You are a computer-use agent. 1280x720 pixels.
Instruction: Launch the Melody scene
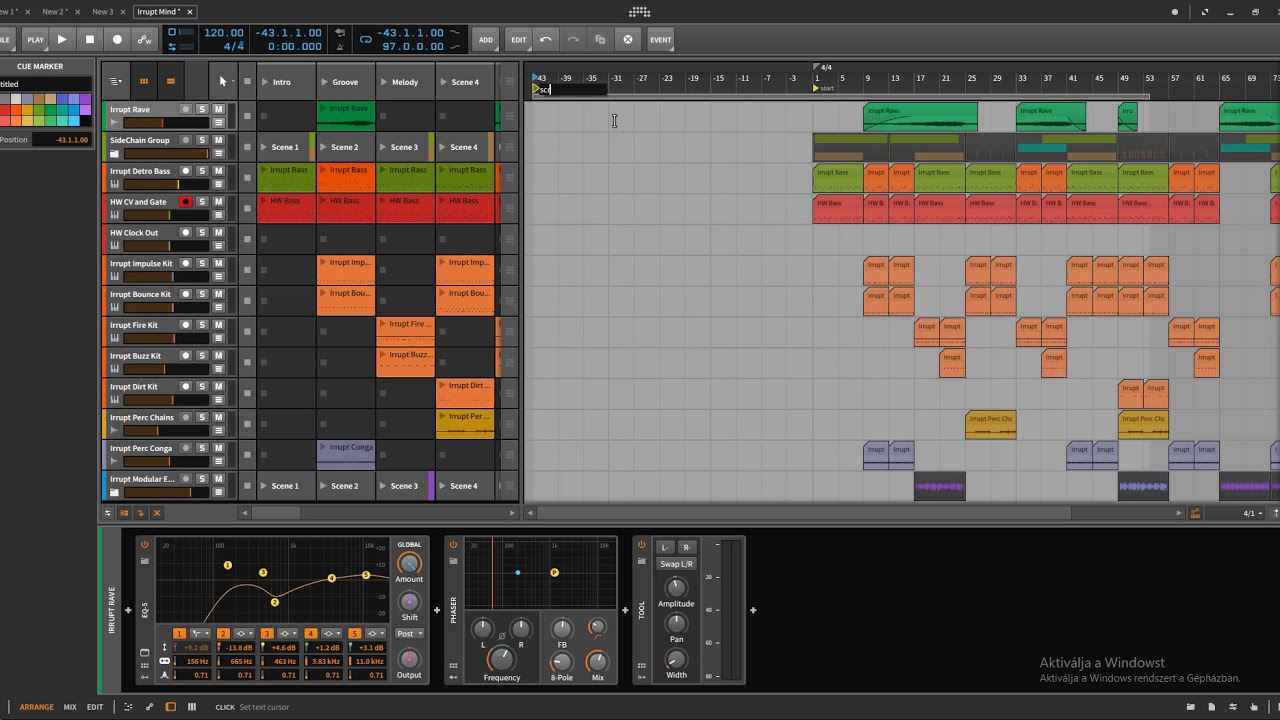click(384, 82)
